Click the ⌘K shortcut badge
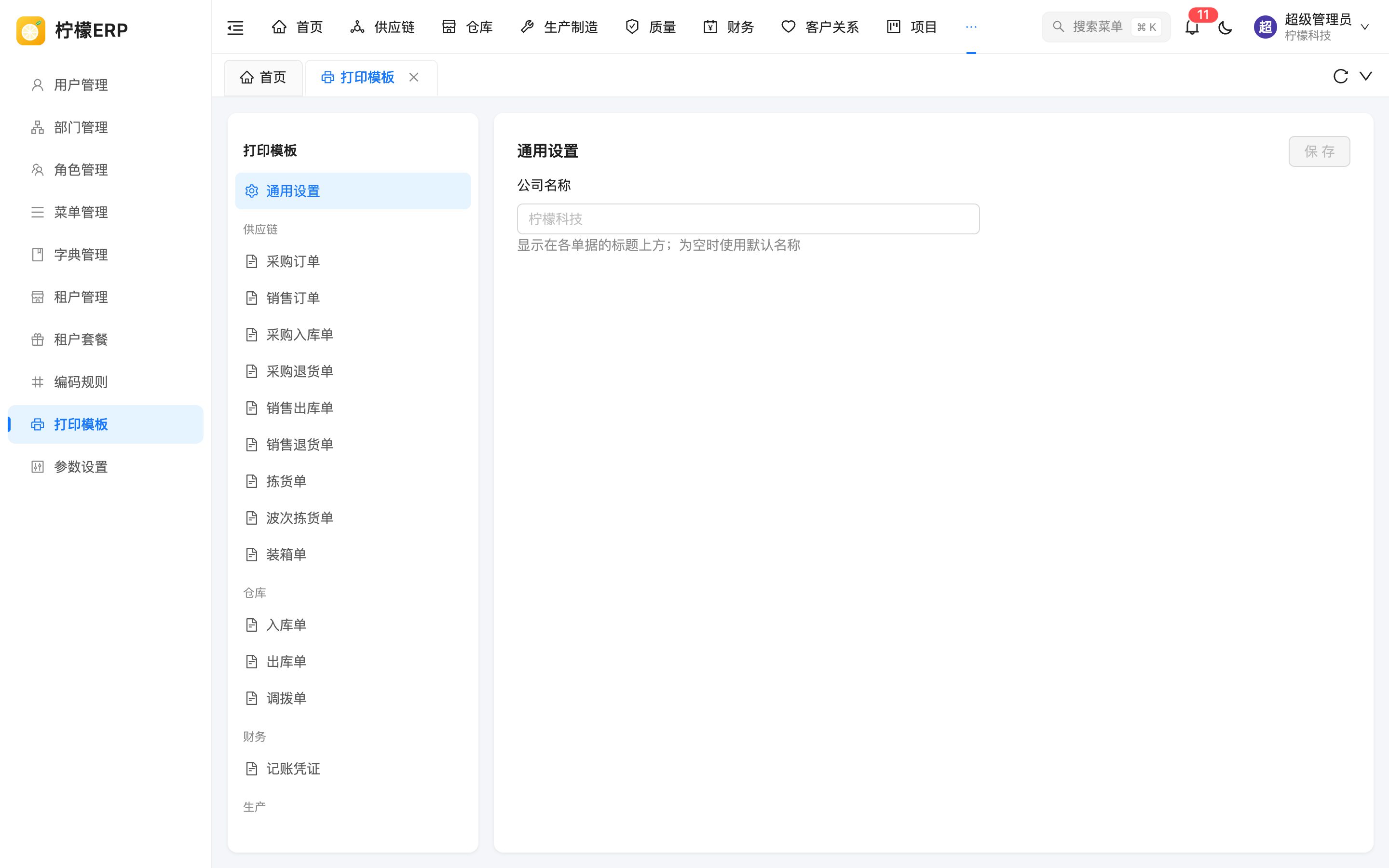The width and height of the screenshot is (1389, 868). coord(1146,27)
